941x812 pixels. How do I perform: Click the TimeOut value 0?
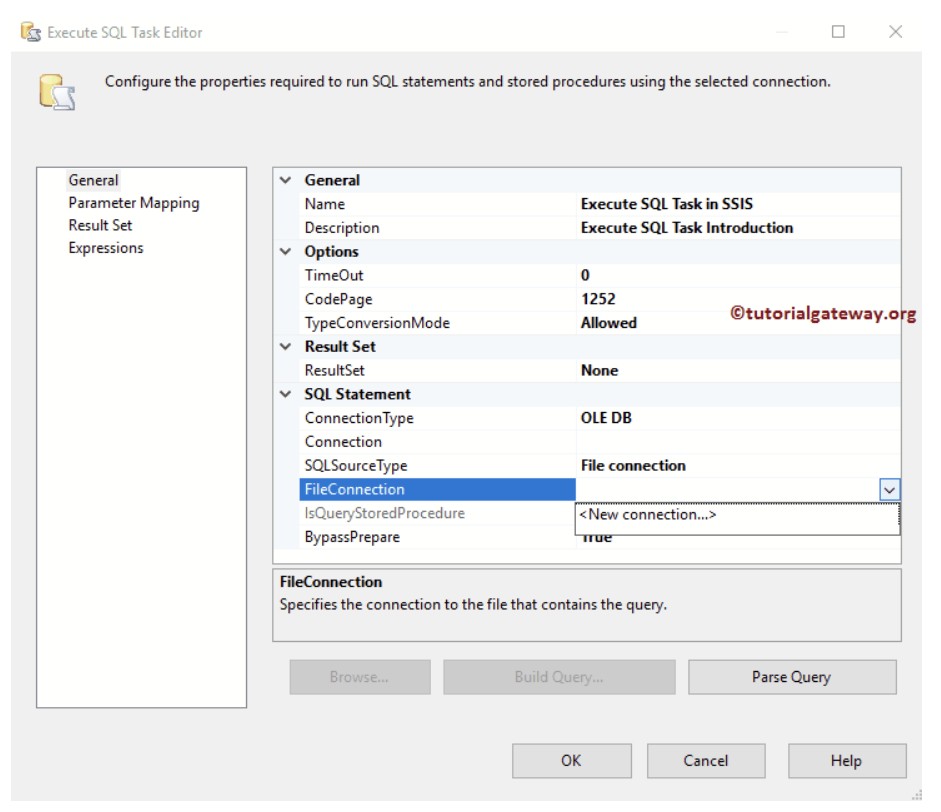coord(585,275)
